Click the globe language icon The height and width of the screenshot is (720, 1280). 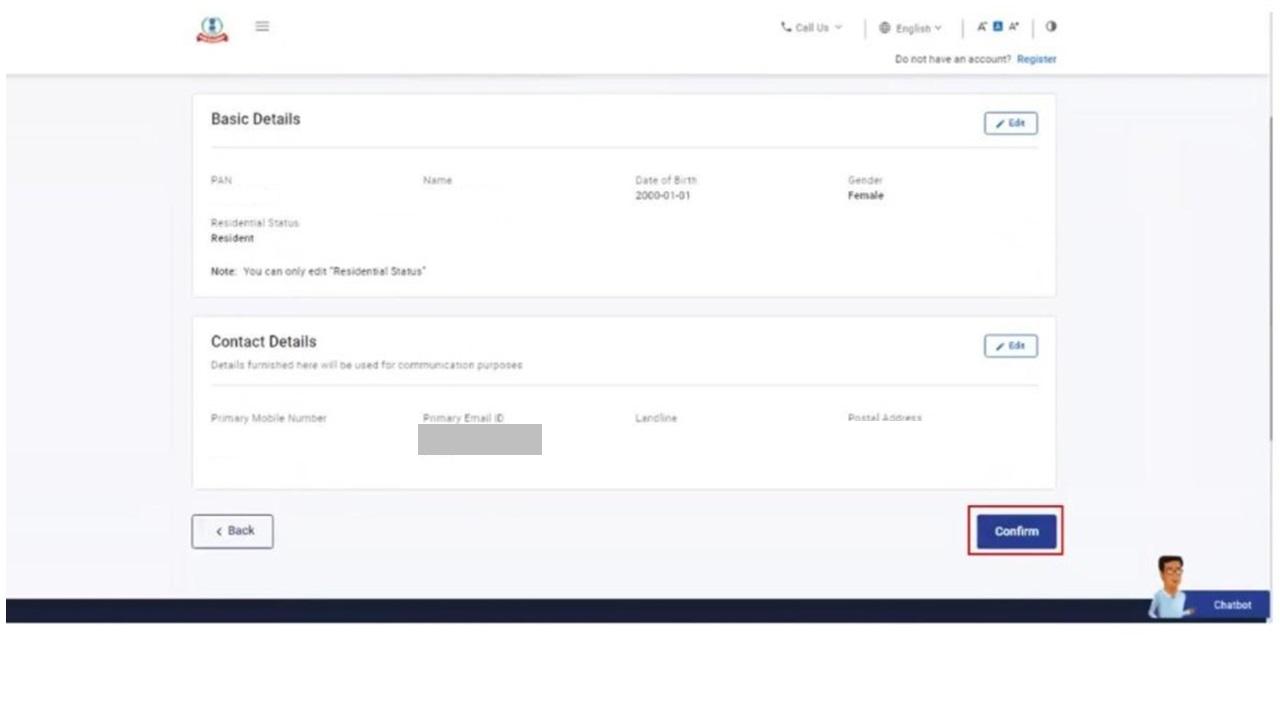[884, 28]
